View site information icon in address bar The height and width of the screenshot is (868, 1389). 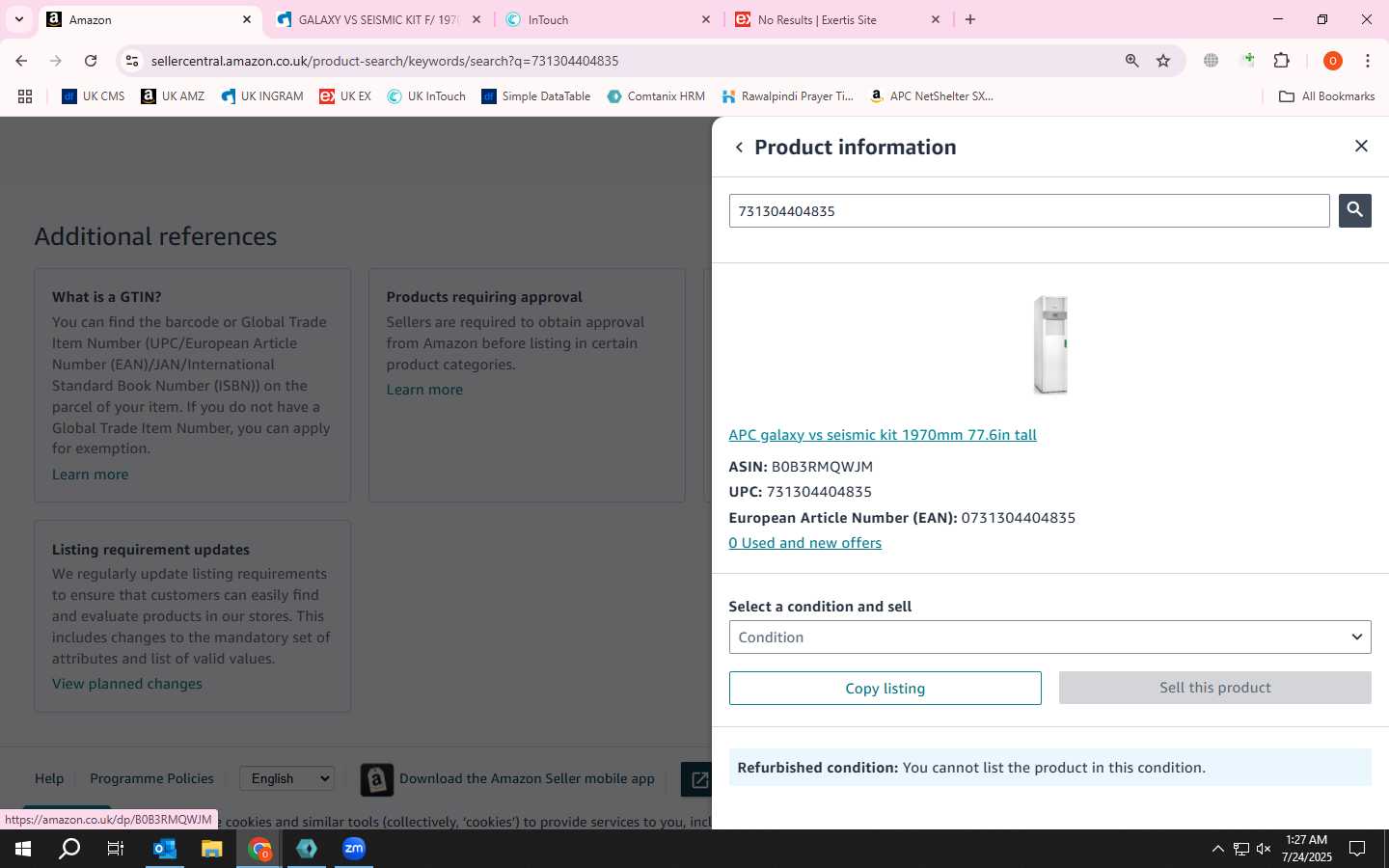132,61
